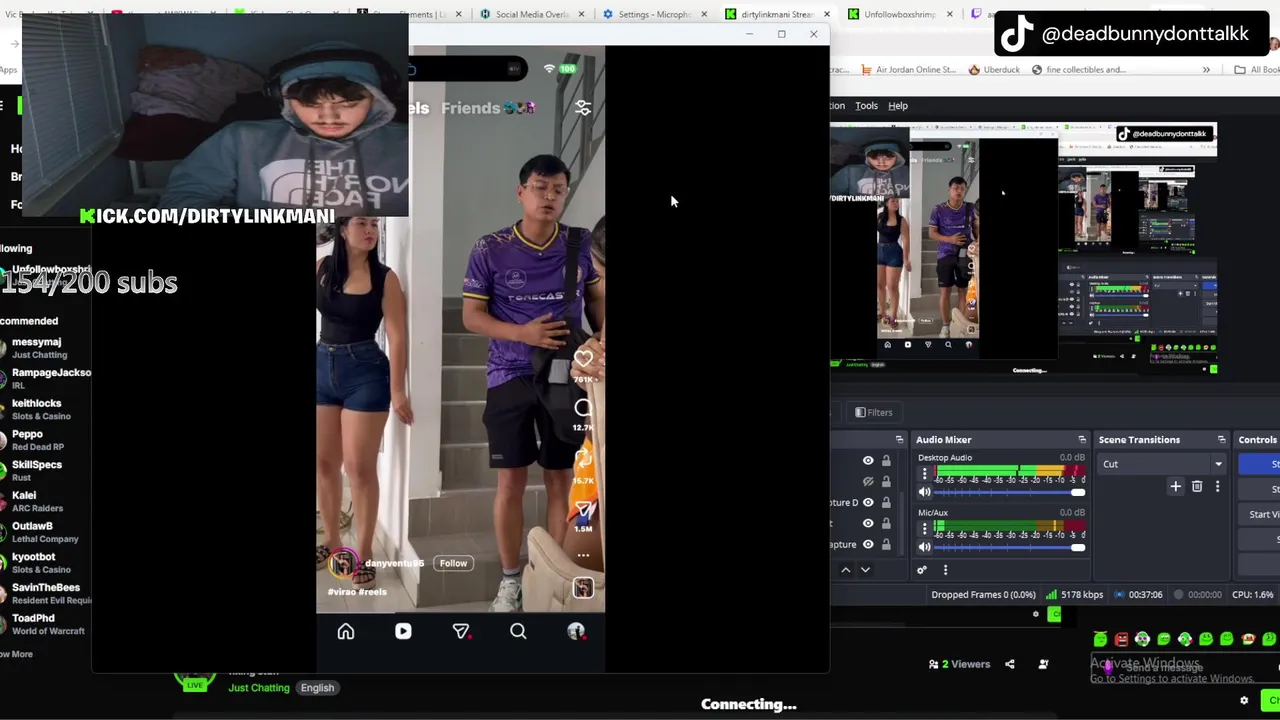Toggle visibility of the third source
This screenshot has height=720, width=1280.
[868, 502]
